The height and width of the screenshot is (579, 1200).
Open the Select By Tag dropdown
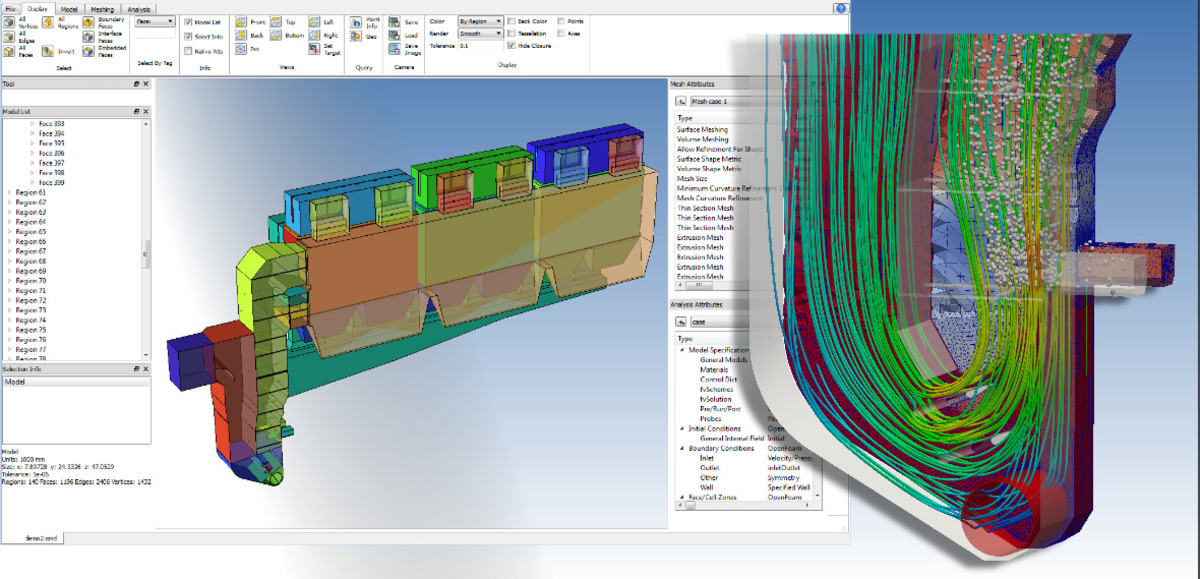pyautogui.click(x=155, y=21)
